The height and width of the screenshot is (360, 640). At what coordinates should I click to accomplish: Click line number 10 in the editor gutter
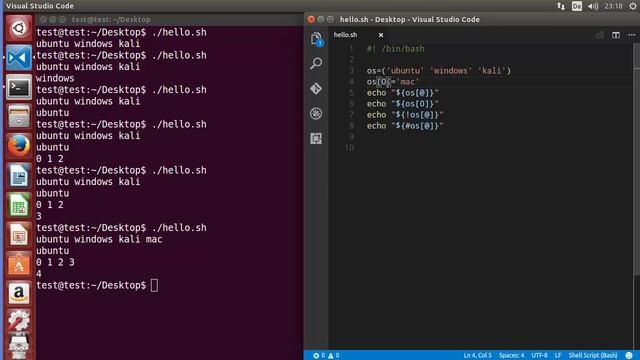click(349, 147)
